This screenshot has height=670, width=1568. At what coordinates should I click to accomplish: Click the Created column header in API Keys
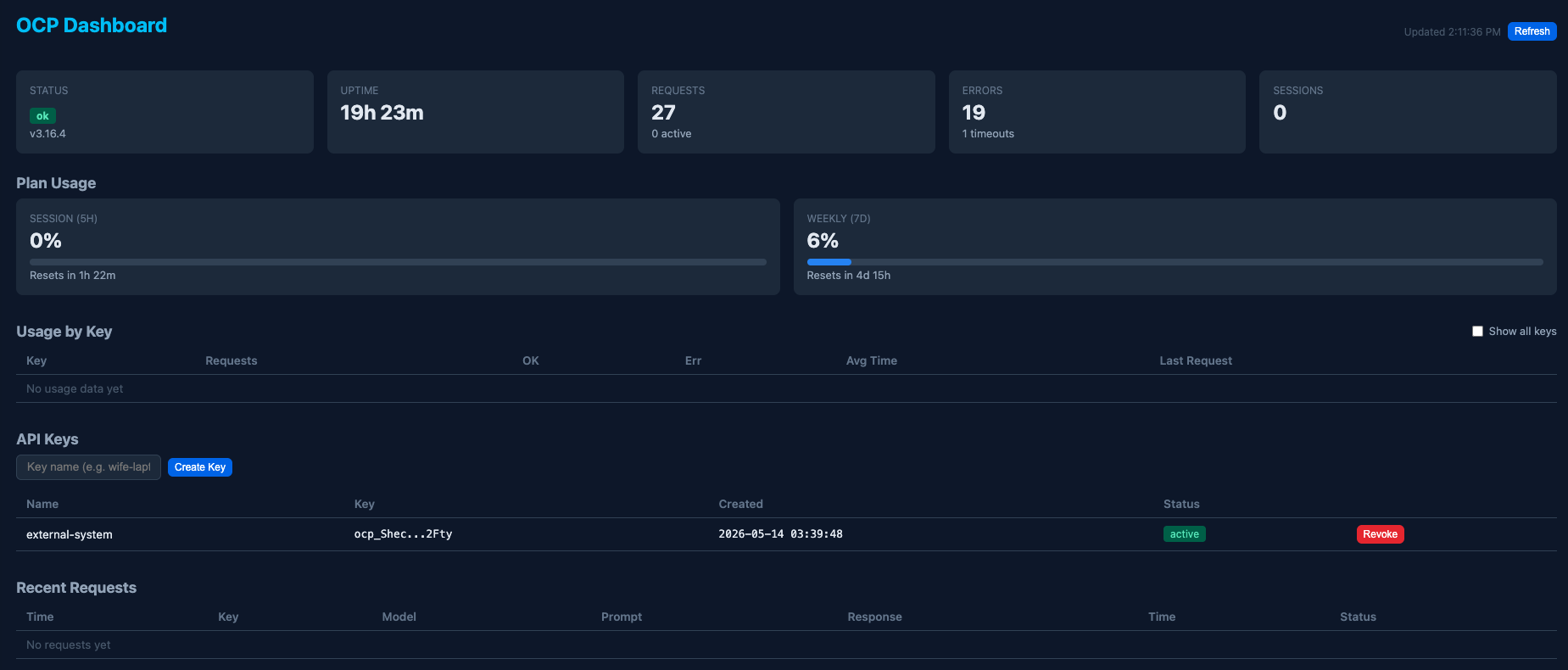740,504
